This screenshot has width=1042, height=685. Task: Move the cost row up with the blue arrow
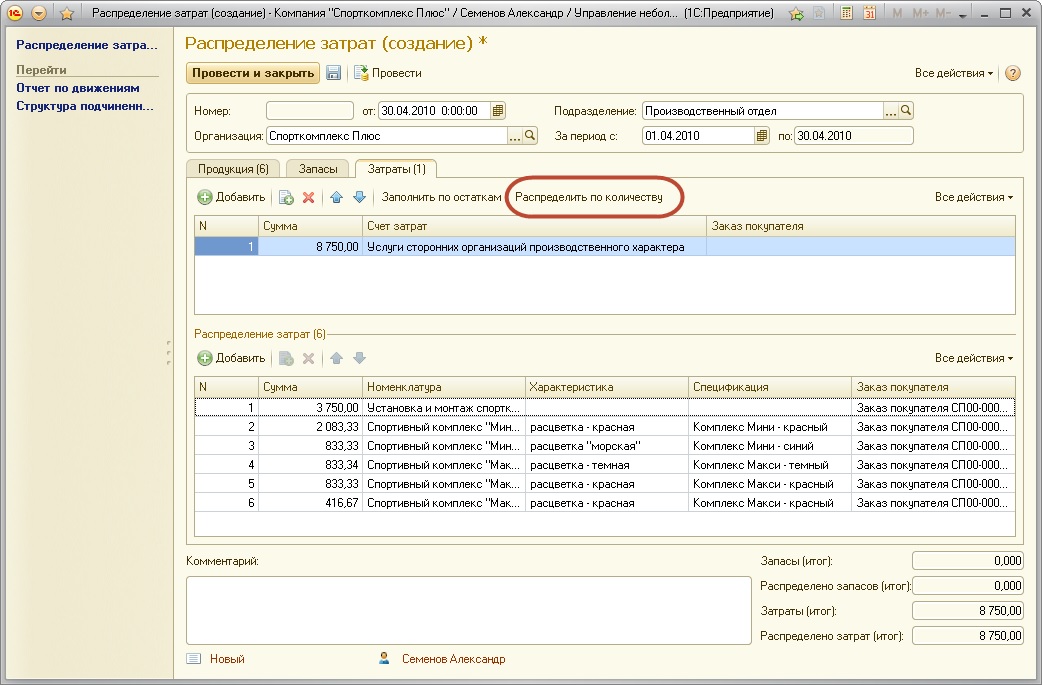[x=337, y=198]
